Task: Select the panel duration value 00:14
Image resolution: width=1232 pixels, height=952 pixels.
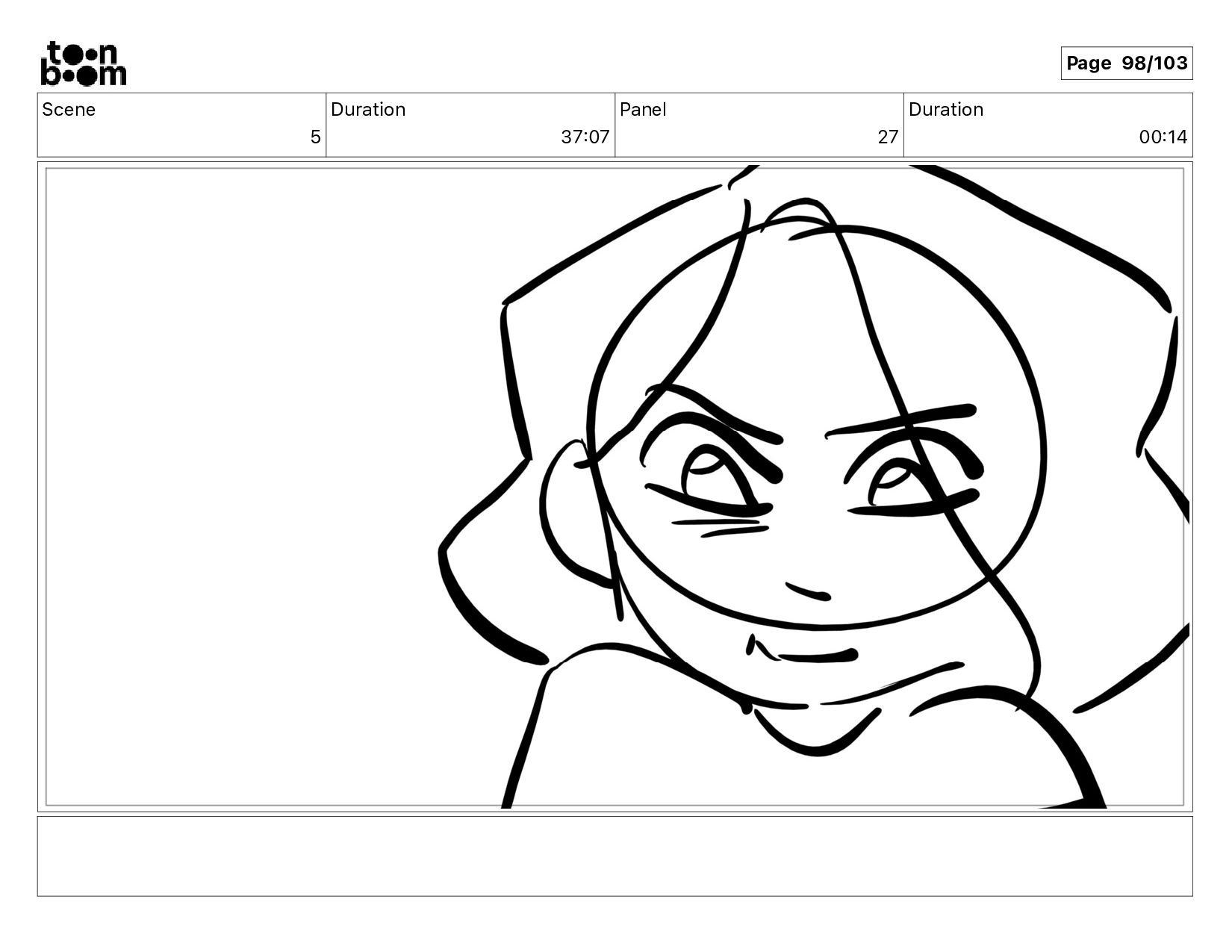Action: click(1163, 137)
